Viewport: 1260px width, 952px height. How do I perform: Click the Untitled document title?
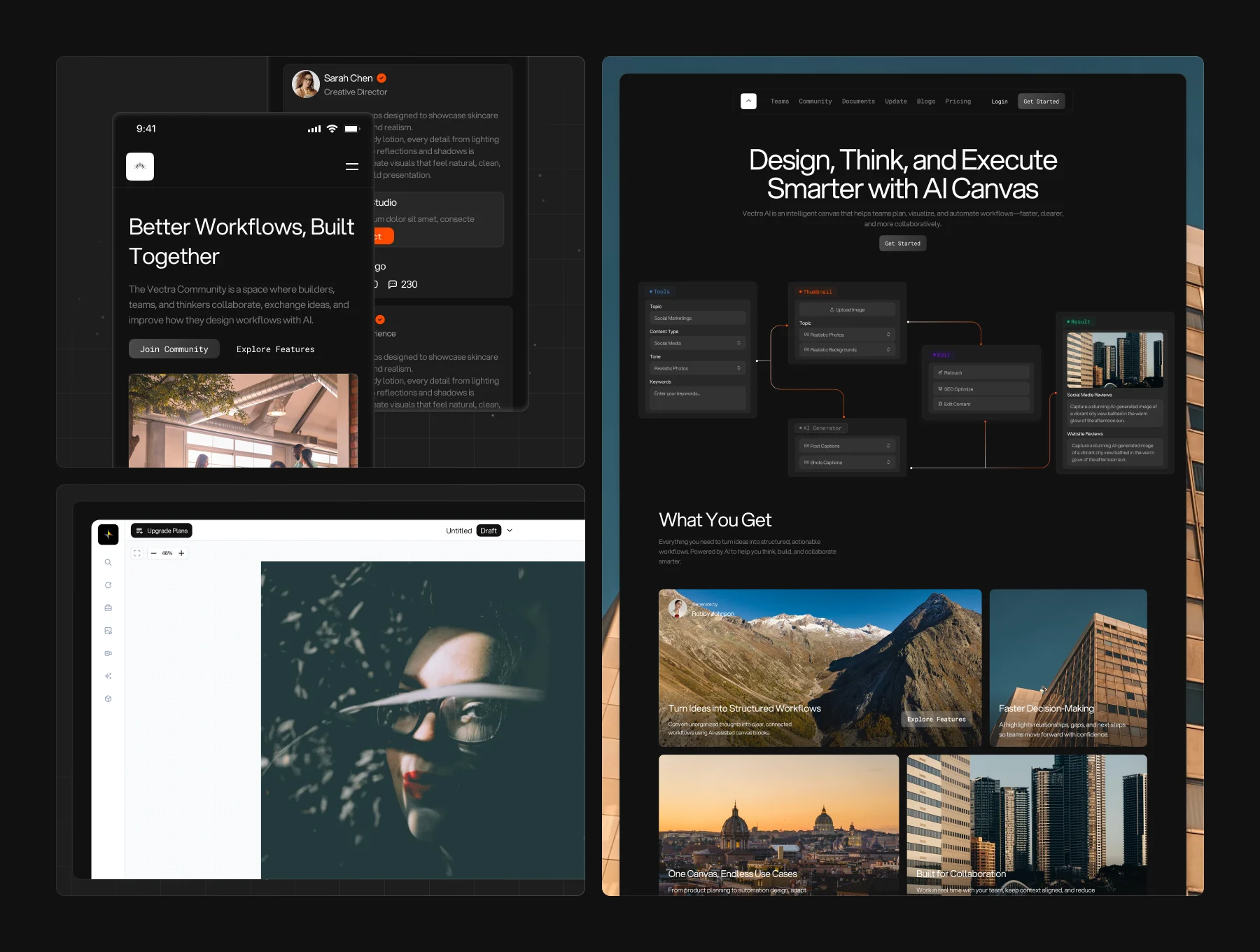coord(459,531)
